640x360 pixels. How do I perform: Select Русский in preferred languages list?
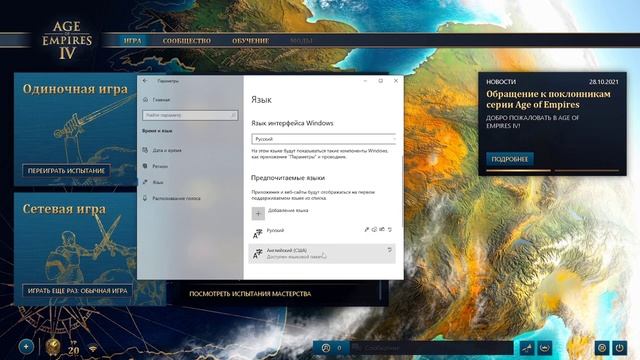click(322, 233)
